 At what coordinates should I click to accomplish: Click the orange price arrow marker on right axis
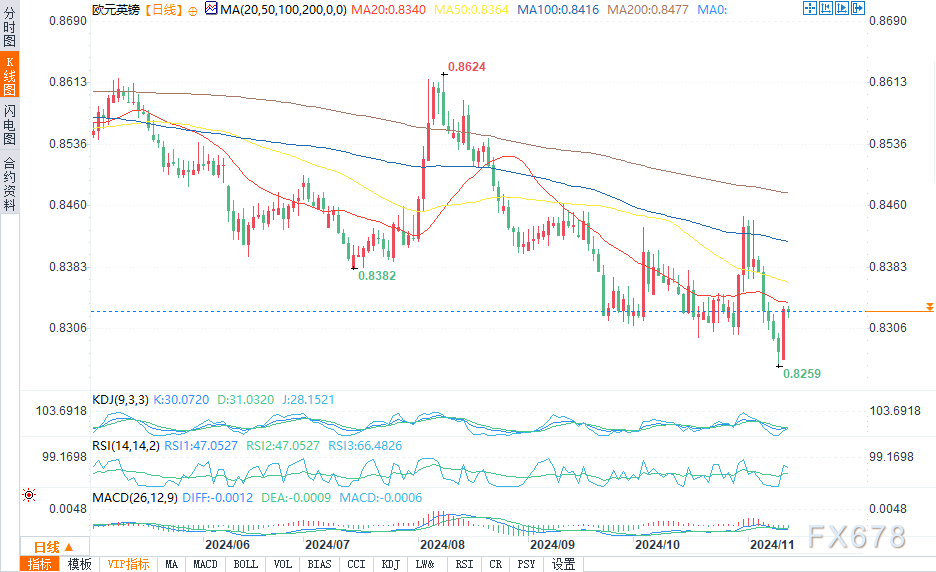point(929,307)
